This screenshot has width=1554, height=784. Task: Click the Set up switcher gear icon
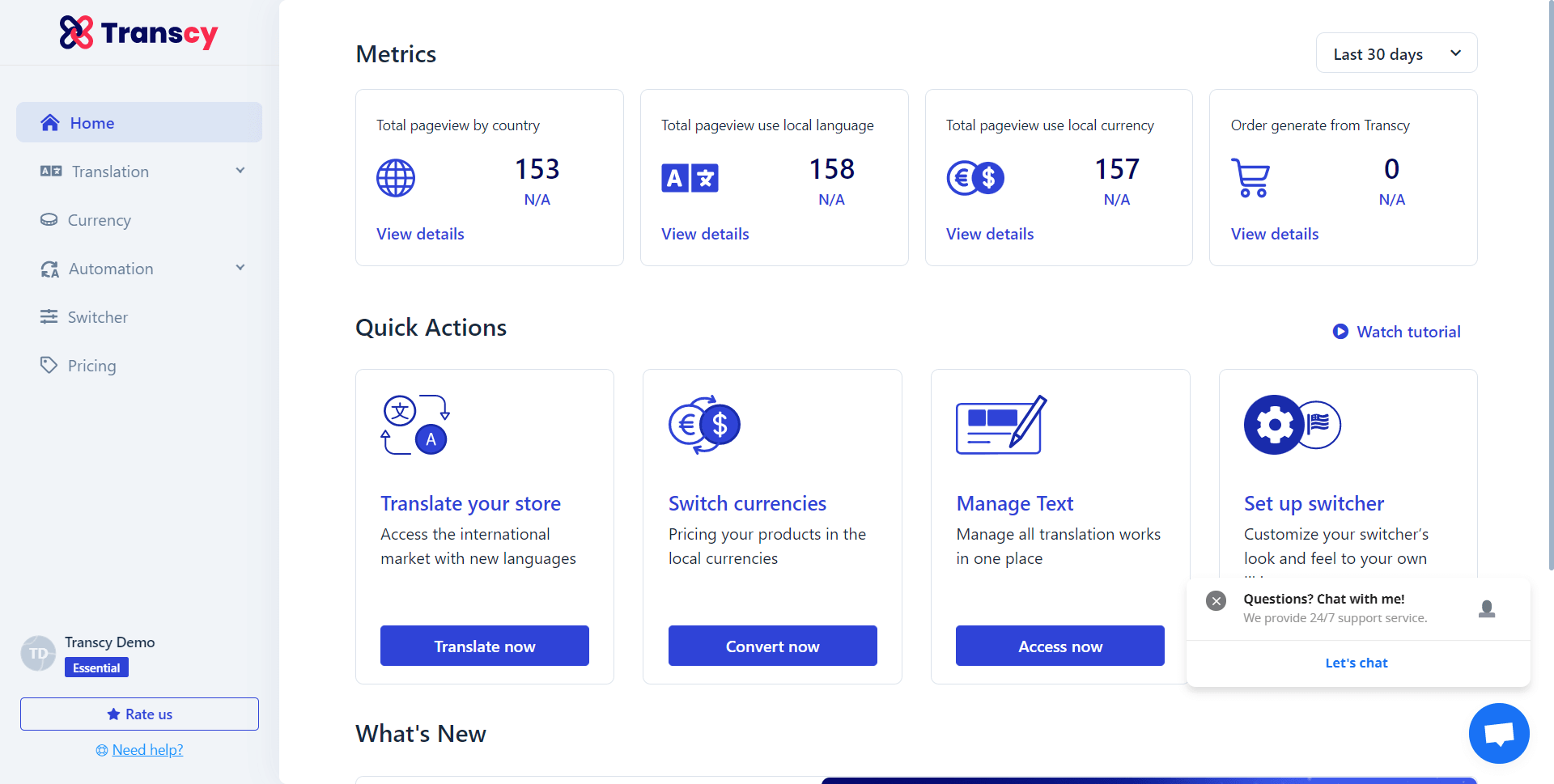tap(1275, 425)
